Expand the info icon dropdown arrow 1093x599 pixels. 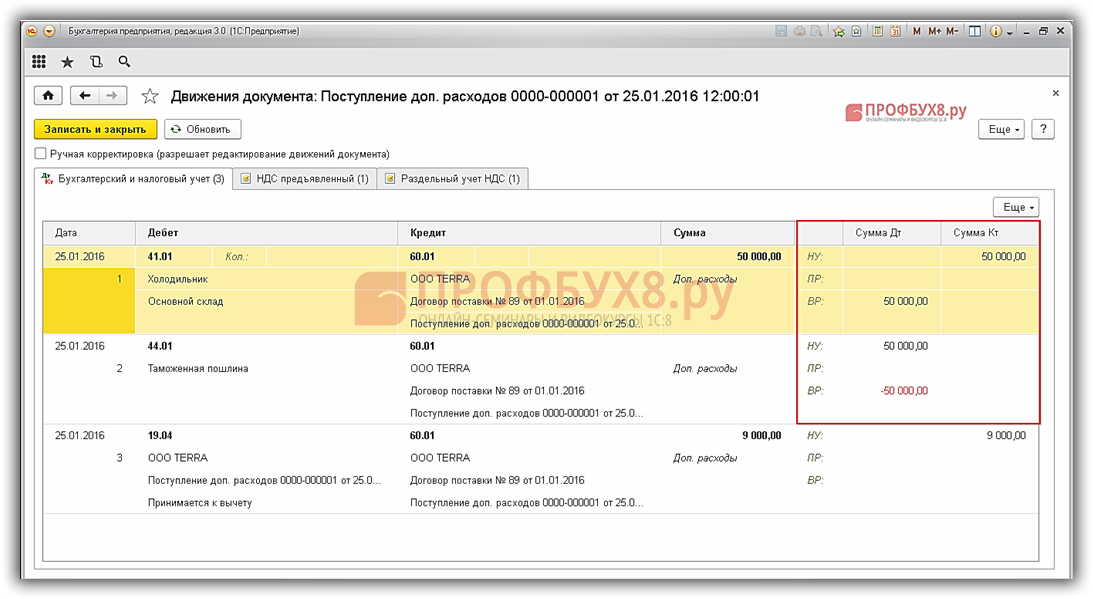[x=1010, y=32]
